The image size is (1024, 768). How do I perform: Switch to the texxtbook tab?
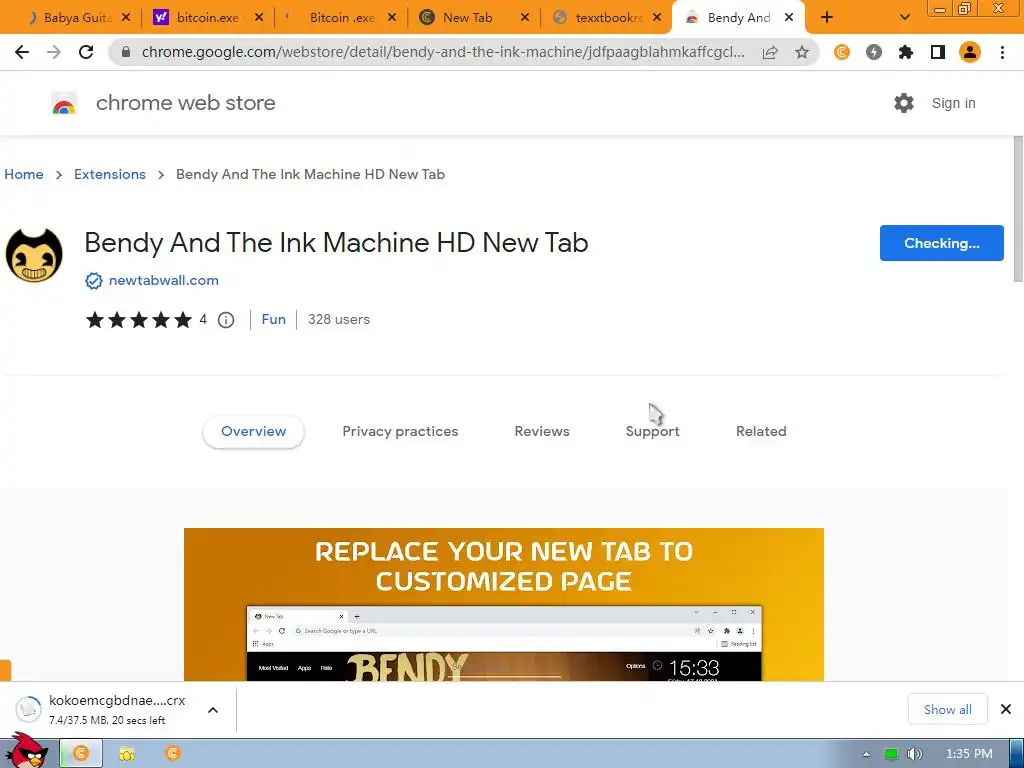[607, 18]
